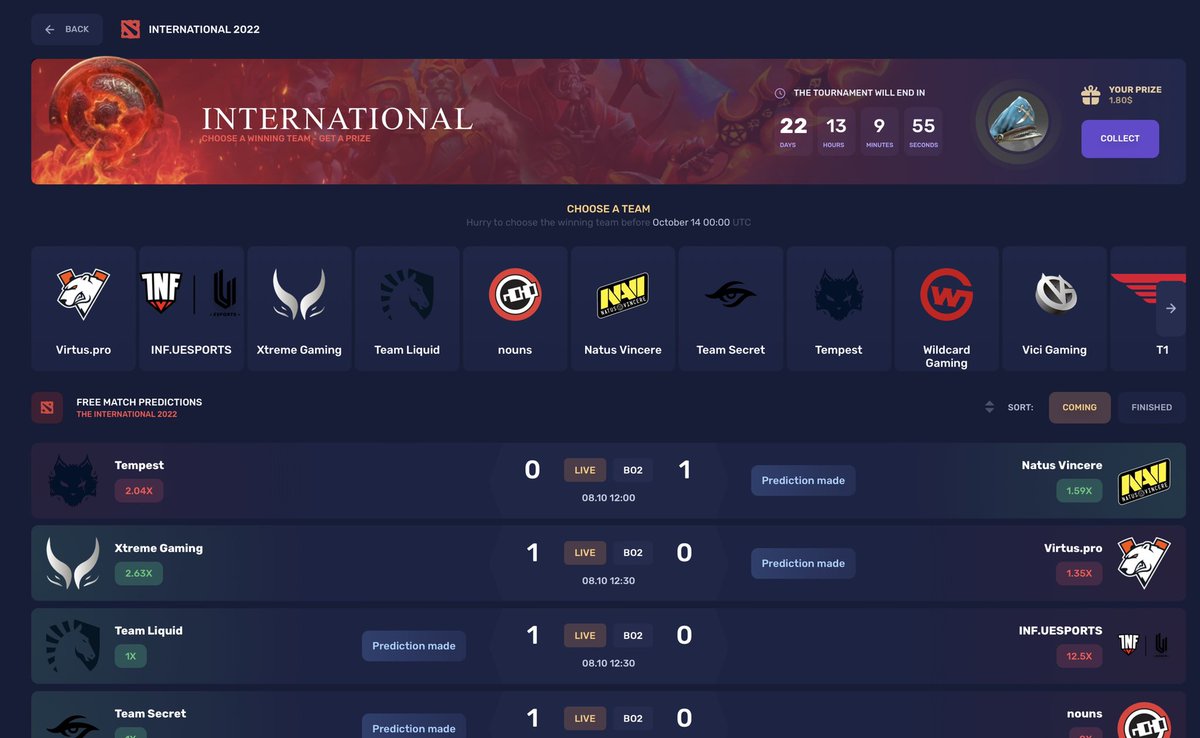
Task: Click Team Secret logo in fourth match row
Action: coord(73,725)
